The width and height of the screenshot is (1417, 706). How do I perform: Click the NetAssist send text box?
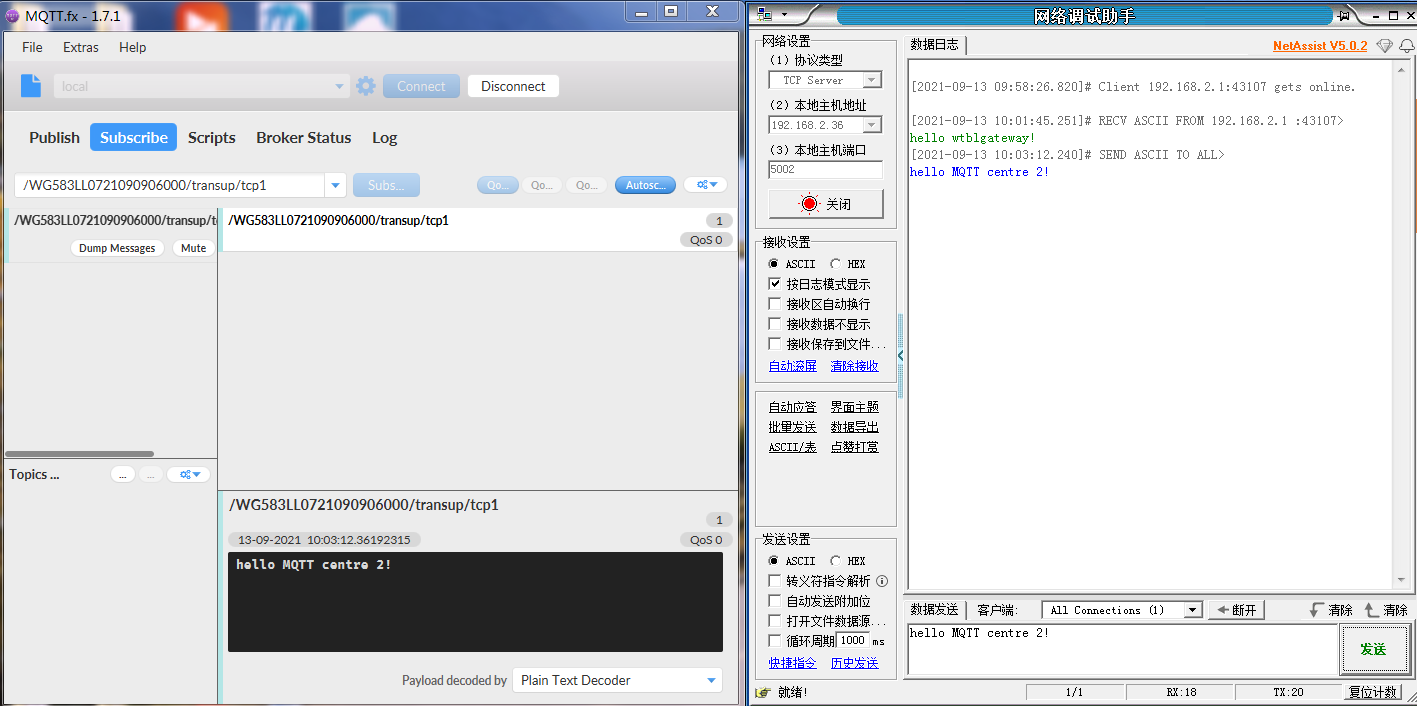1121,649
